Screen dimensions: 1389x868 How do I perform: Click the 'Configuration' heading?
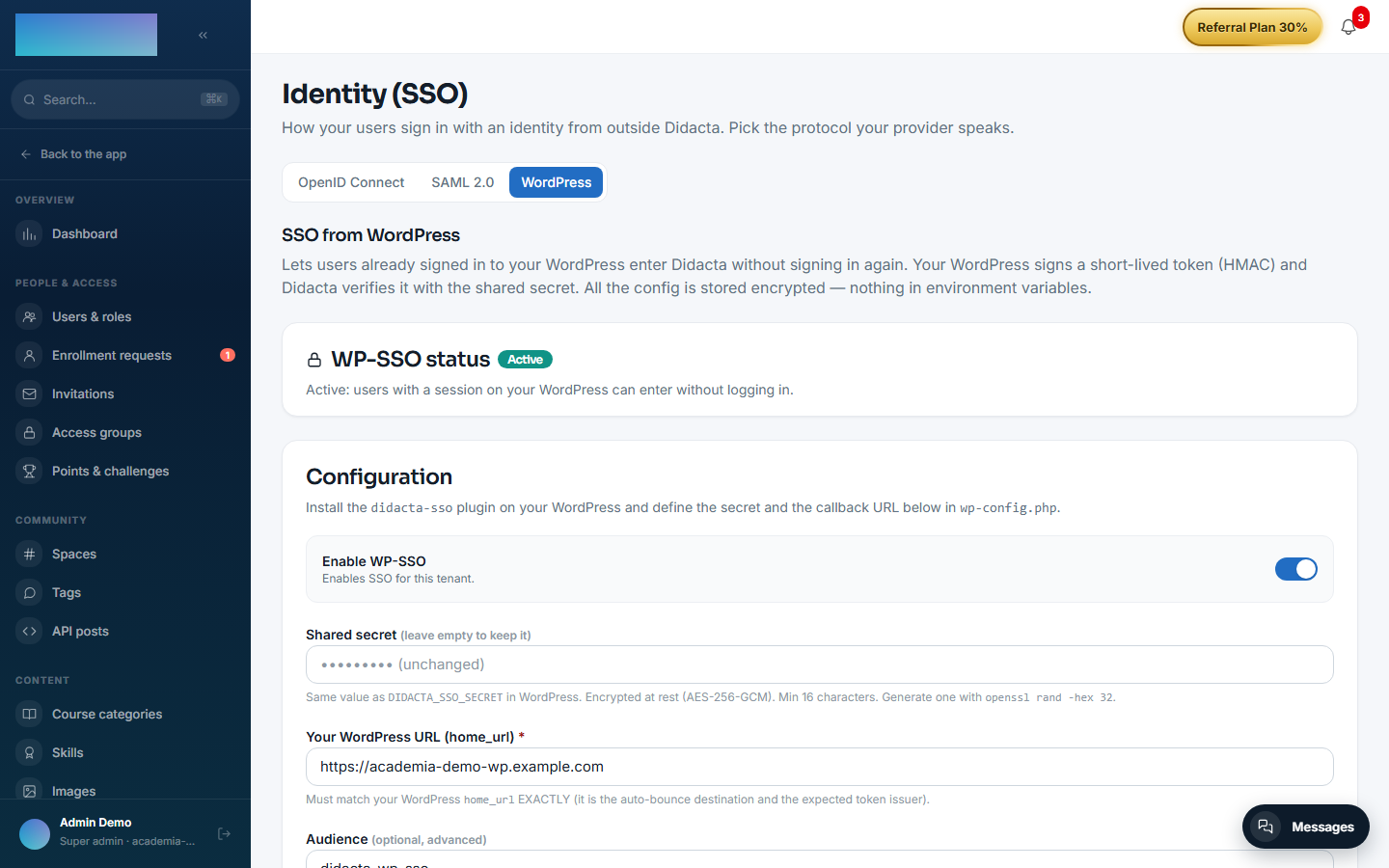(379, 476)
